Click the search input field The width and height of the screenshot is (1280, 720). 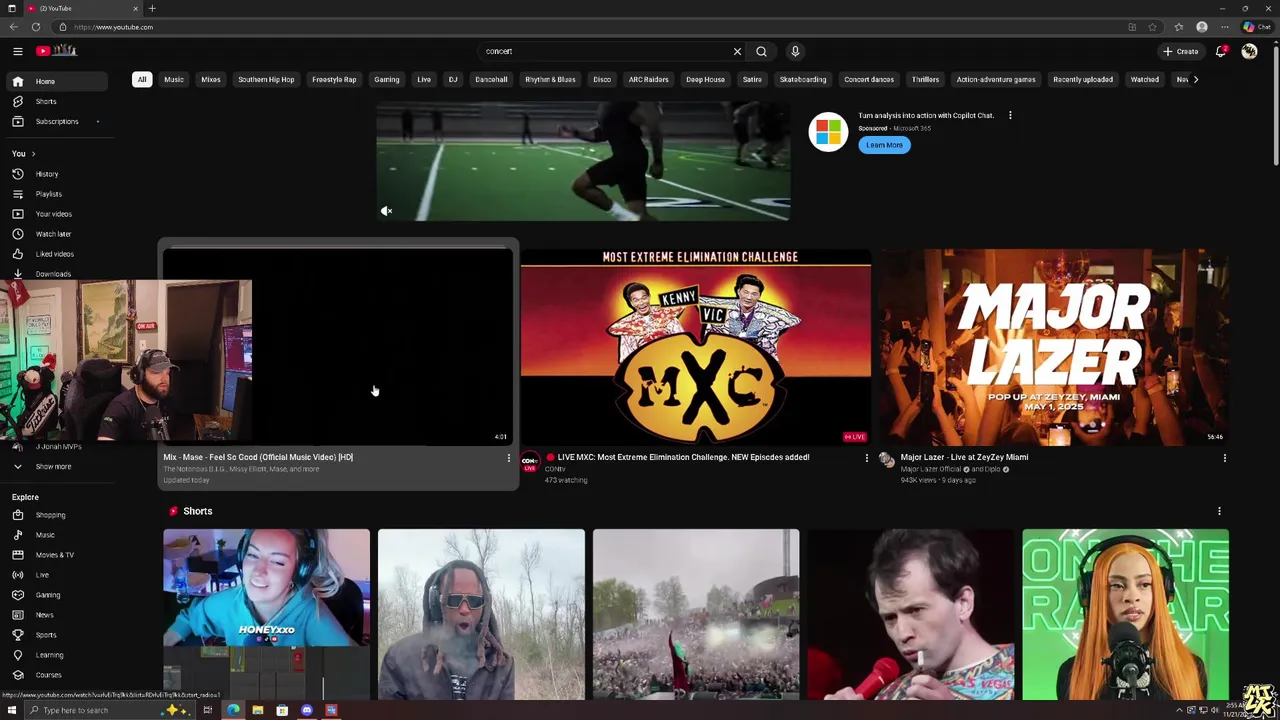point(605,51)
